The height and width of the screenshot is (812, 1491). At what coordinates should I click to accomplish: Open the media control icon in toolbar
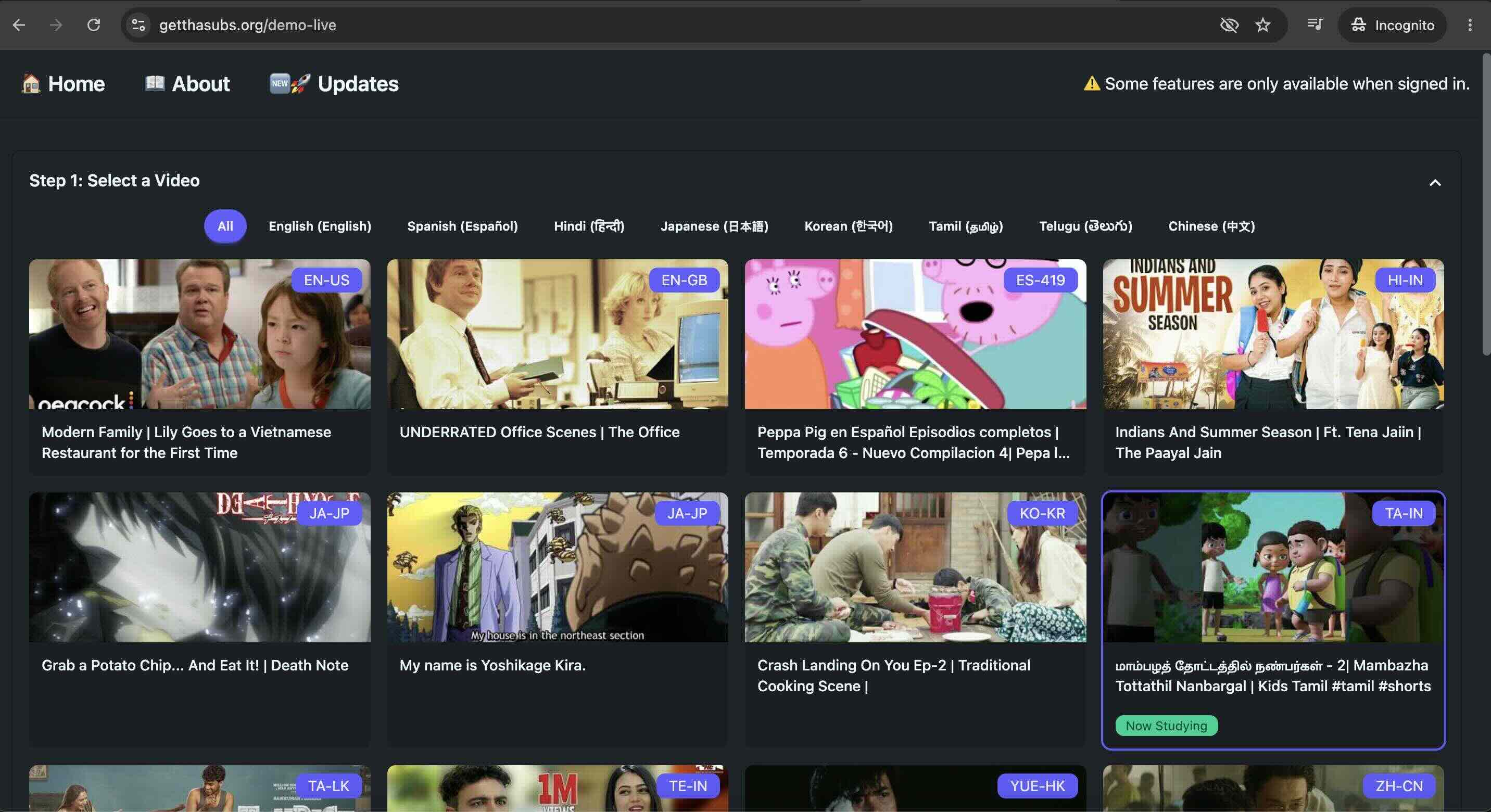[1315, 25]
